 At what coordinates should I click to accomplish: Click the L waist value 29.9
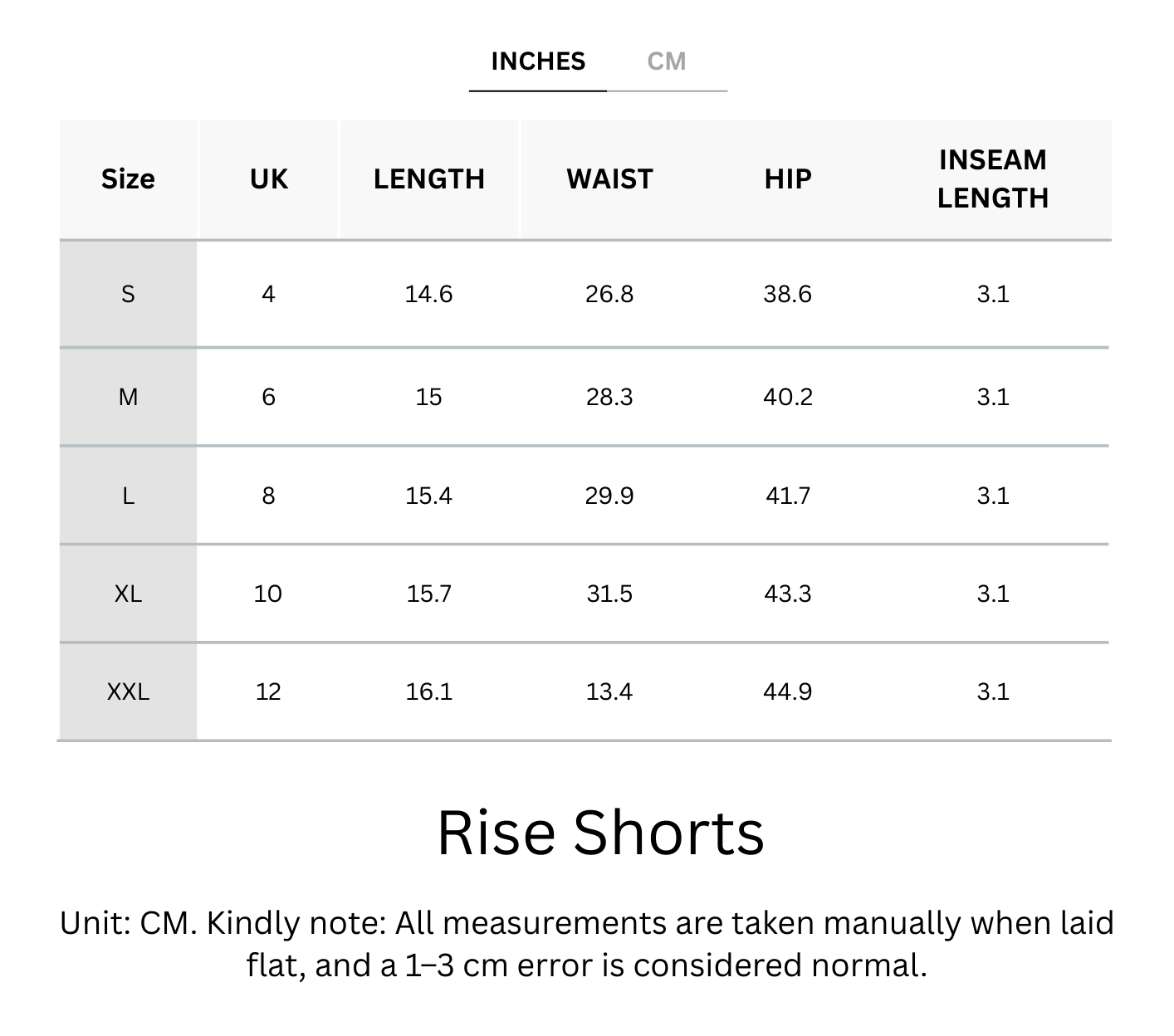point(609,496)
